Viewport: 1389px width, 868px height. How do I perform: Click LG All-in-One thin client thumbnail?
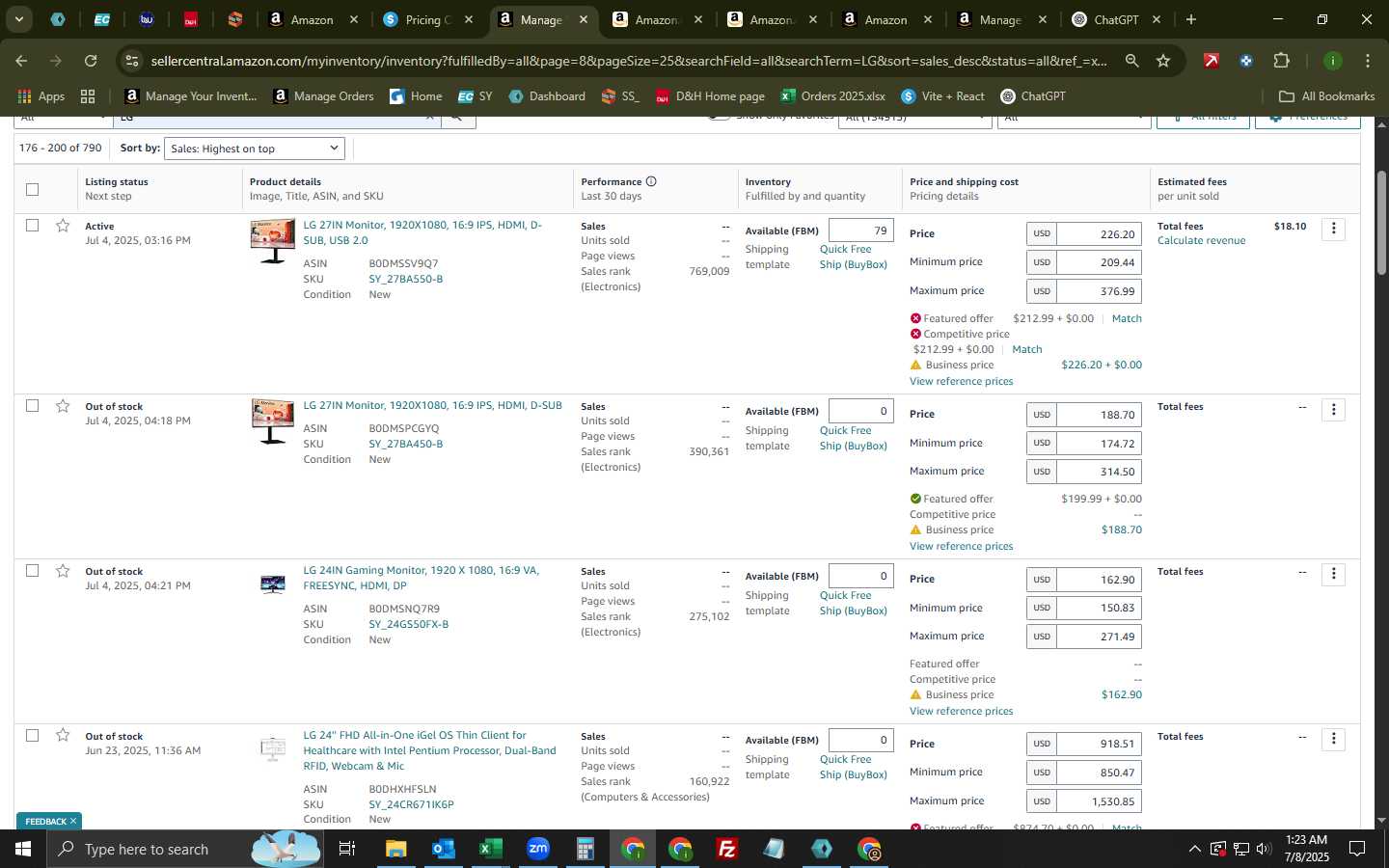[x=273, y=747]
